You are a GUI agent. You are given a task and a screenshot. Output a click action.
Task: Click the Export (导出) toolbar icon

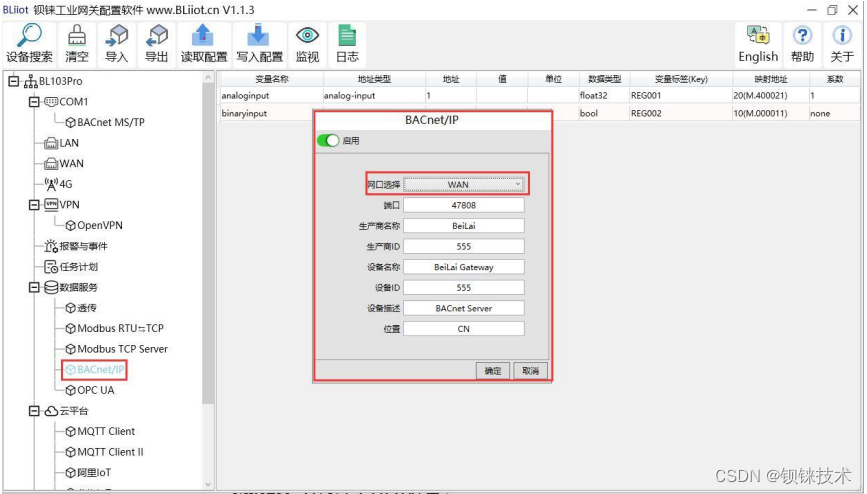156,36
